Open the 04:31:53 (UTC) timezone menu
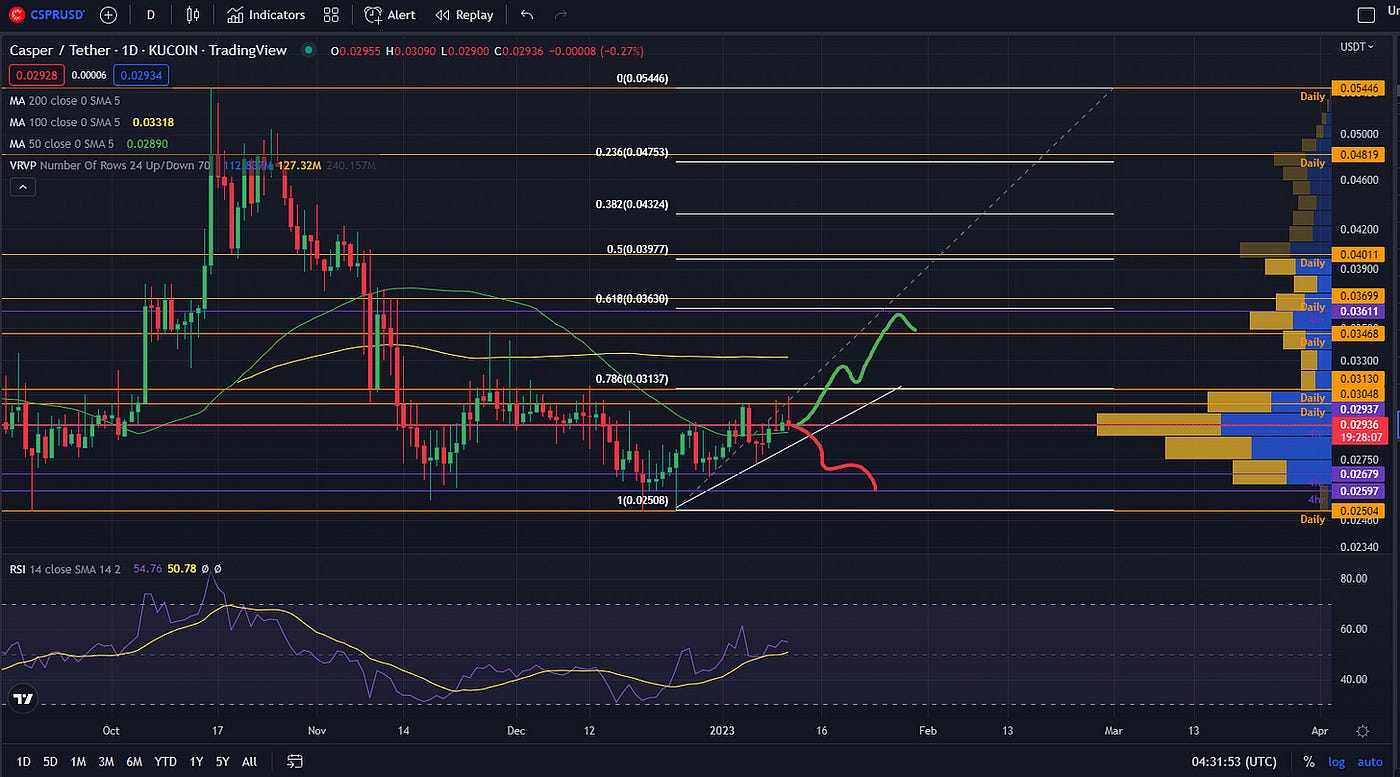This screenshot has height=777, width=1400. click(x=1234, y=761)
